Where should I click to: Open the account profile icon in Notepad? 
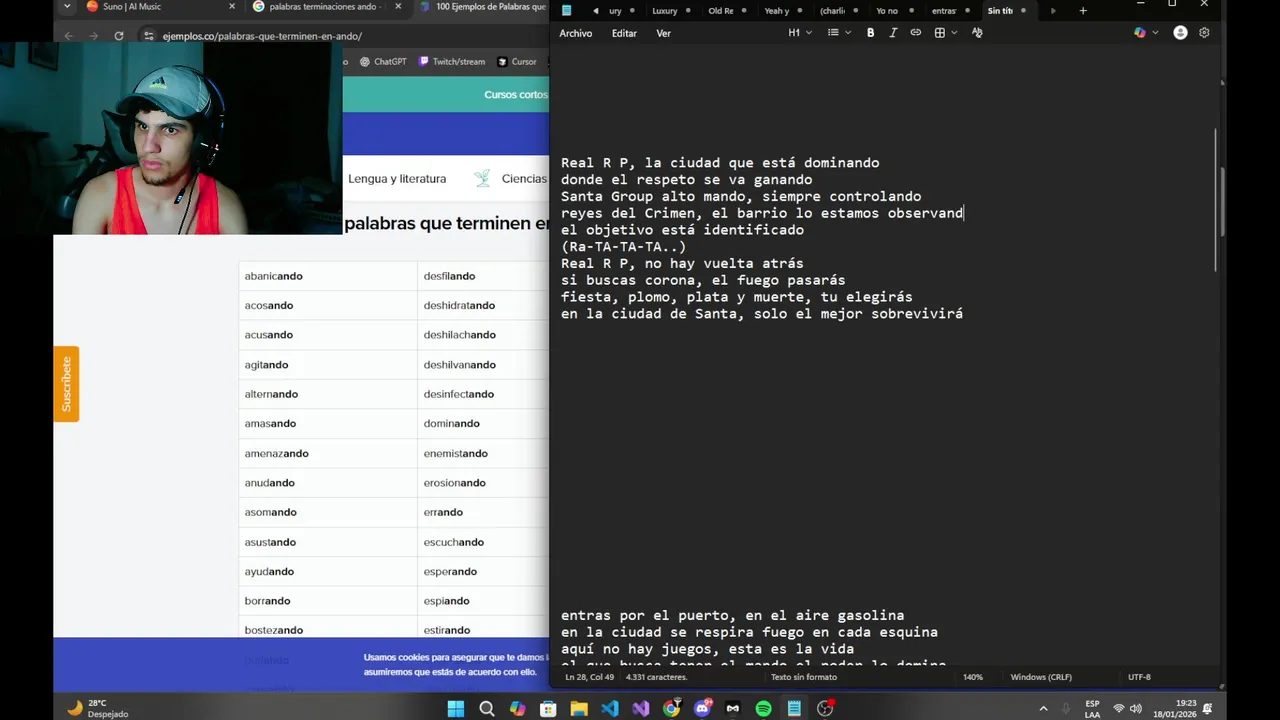[1180, 33]
